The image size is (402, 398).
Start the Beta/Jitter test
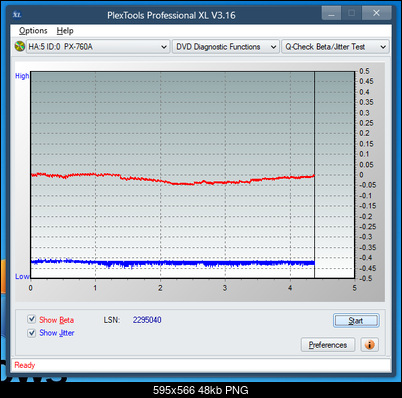point(356,321)
